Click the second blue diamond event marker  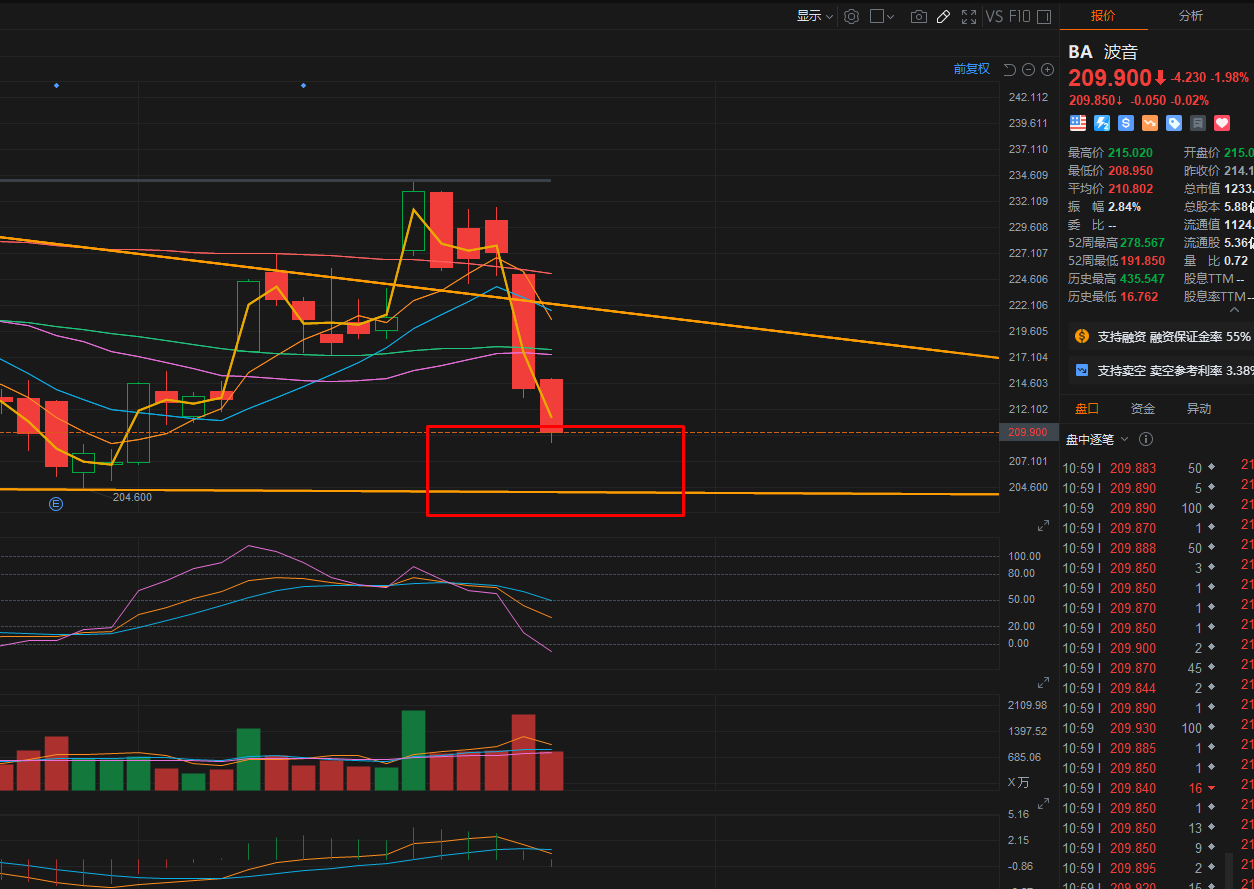[304, 86]
